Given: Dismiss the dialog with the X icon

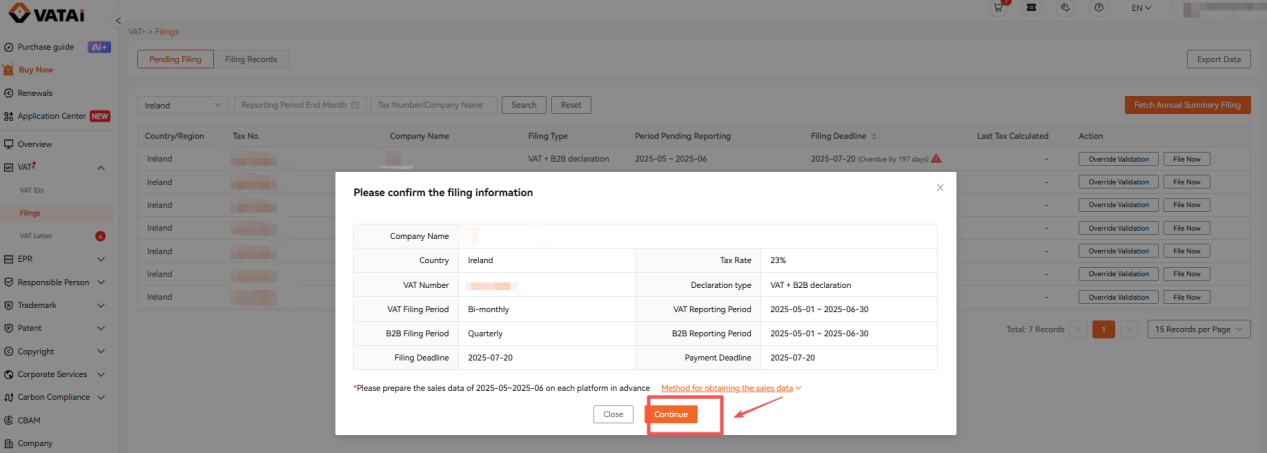Looking at the screenshot, I should tap(940, 187).
